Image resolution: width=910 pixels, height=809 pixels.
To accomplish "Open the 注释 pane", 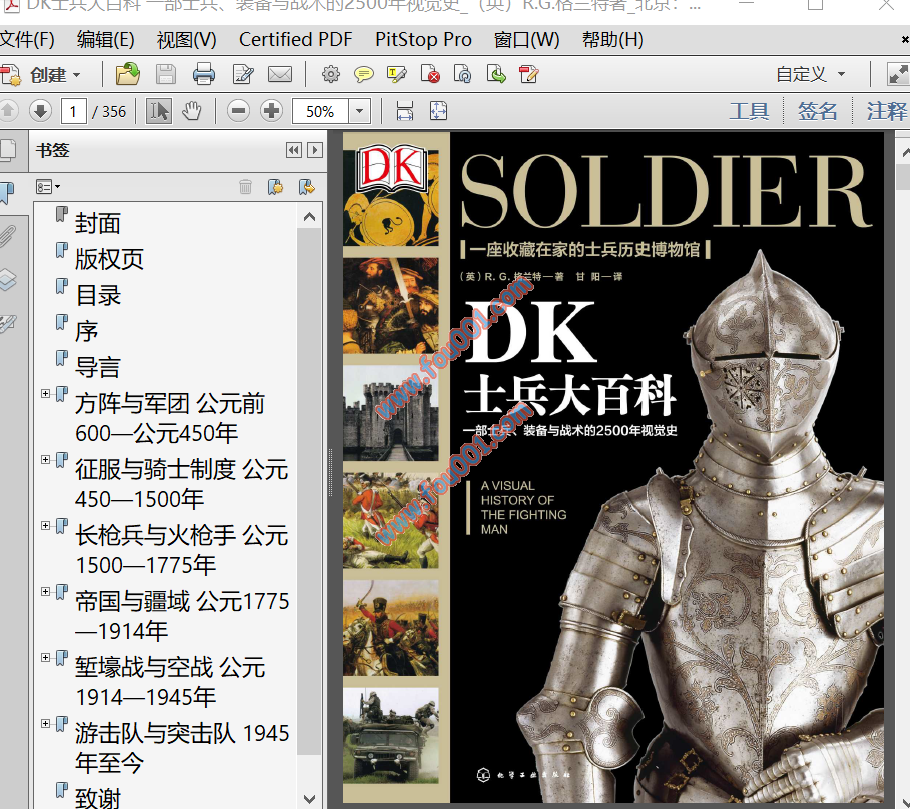I will tap(887, 111).
